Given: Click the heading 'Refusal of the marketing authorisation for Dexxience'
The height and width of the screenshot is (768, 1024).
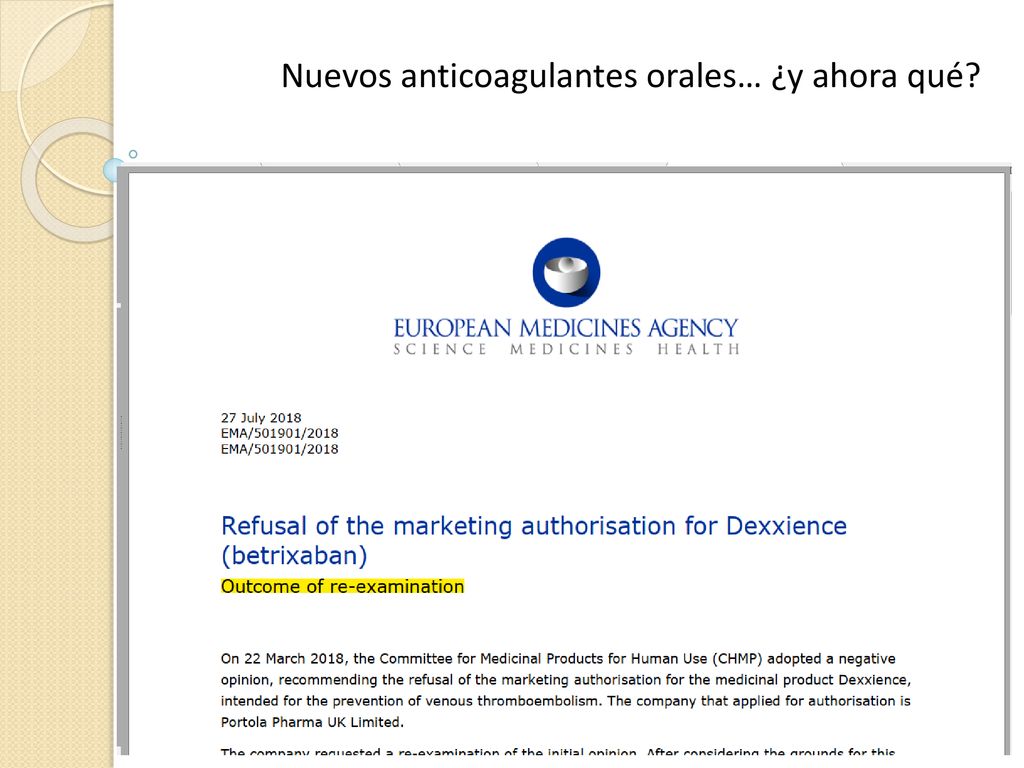Looking at the screenshot, I should (x=534, y=526).
